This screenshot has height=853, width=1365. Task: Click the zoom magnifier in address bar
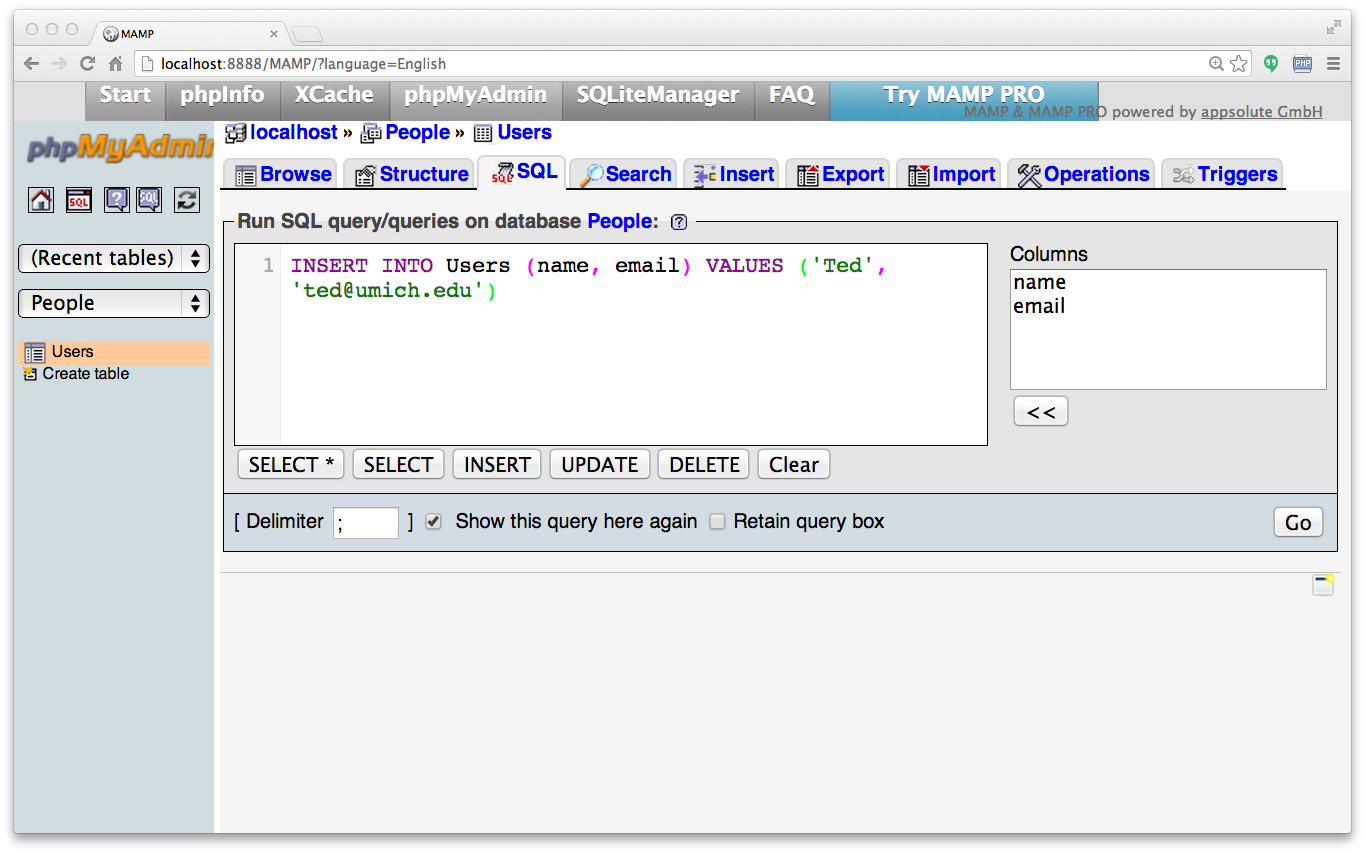click(x=1216, y=64)
